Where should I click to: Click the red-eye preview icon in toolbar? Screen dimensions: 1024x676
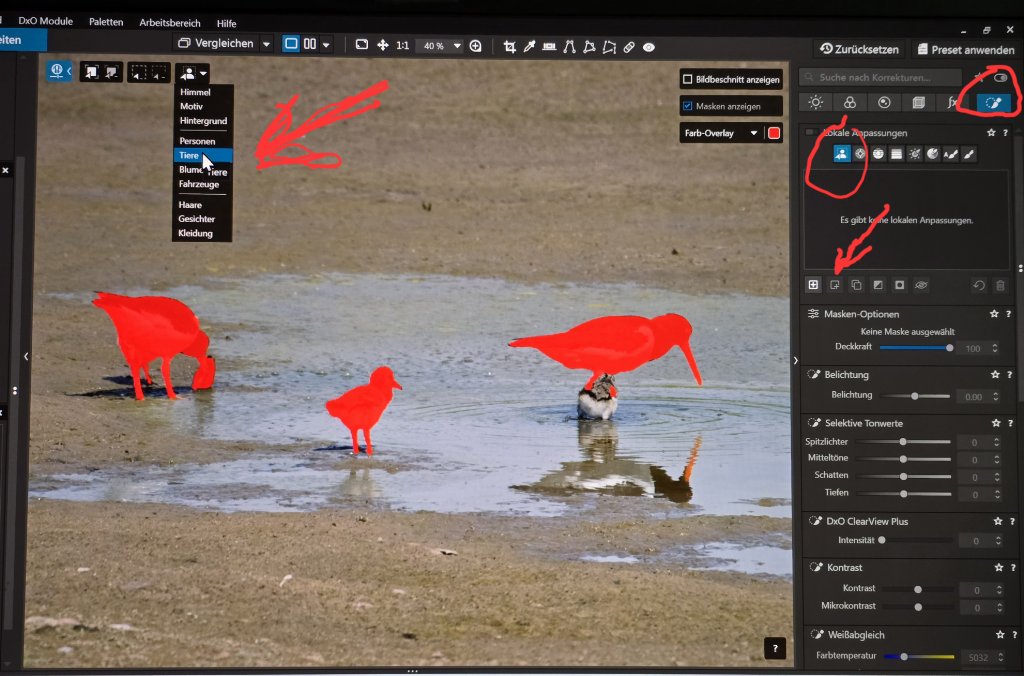coord(648,47)
